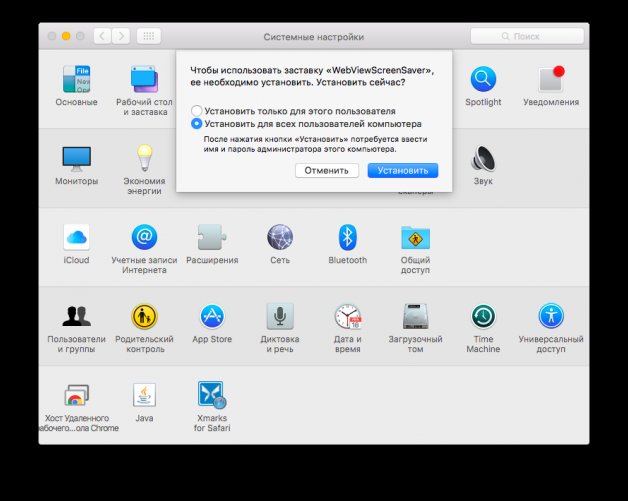Image resolution: width=628 pixels, height=501 pixels.
Task: Select install for all computer users
Action: coord(306,124)
